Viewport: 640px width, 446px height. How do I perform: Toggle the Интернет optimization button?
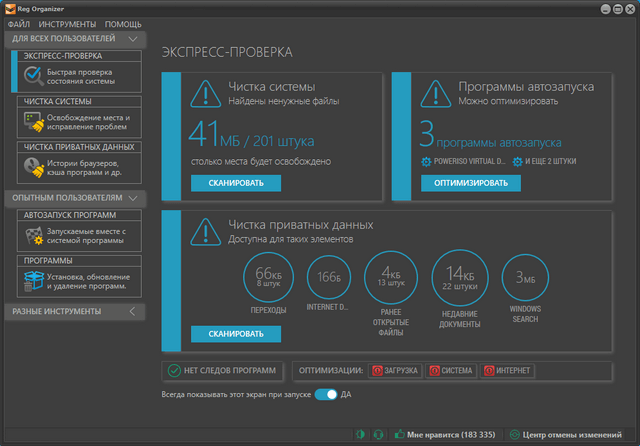(508, 371)
